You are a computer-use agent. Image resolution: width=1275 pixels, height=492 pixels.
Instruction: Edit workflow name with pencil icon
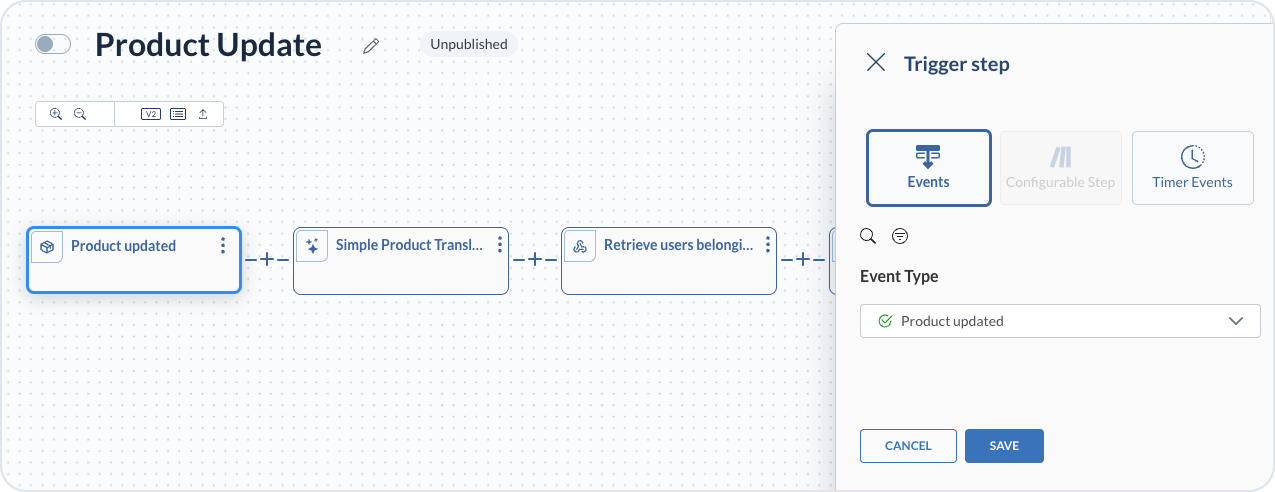click(371, 45)
